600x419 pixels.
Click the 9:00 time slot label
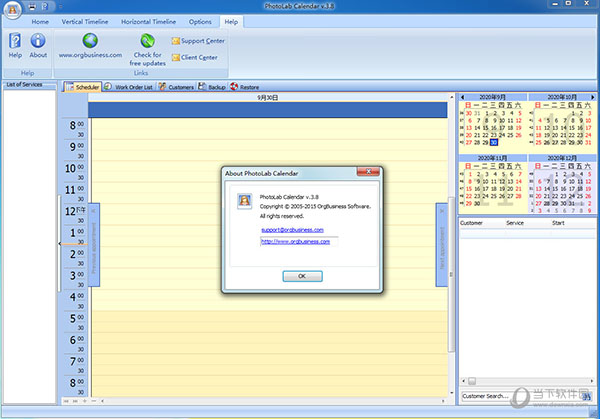[76, 146]
